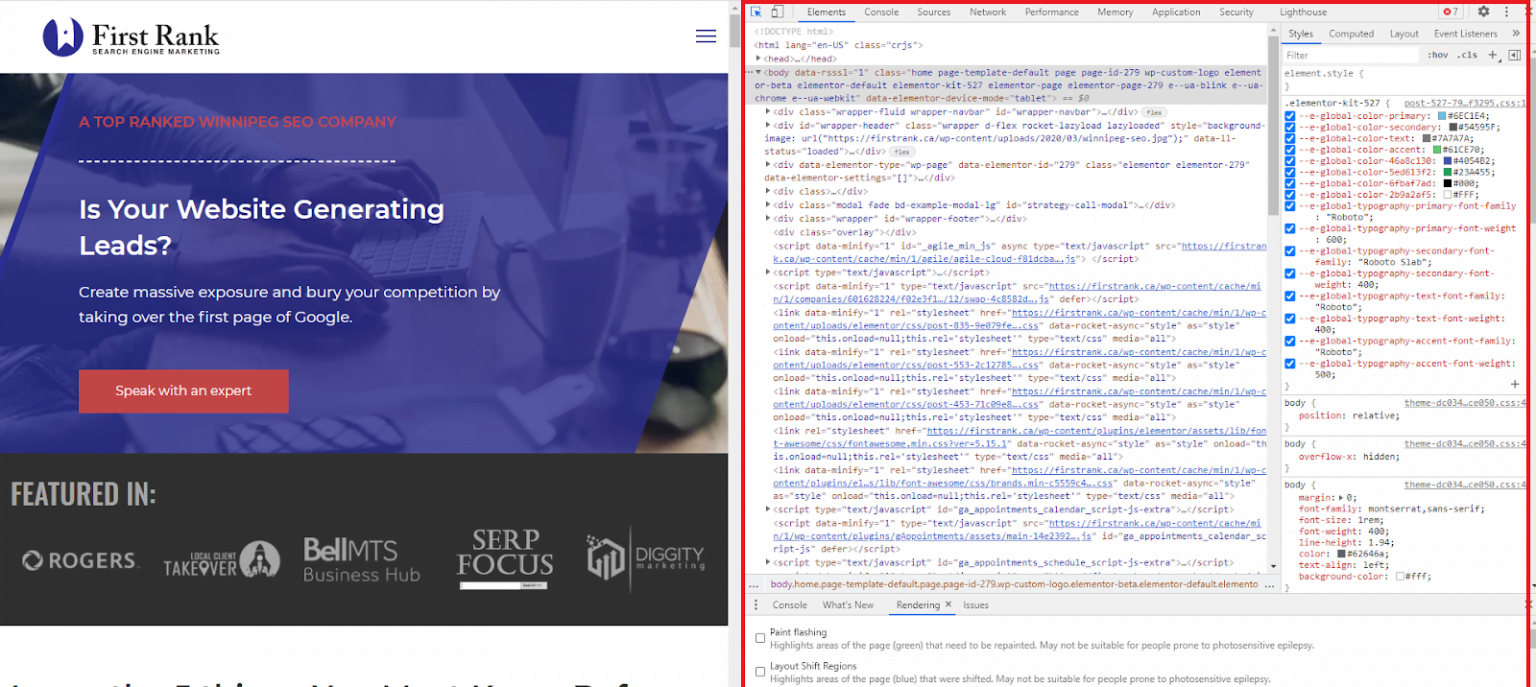Activate the inspect element picker icon
Screen dimensions: 1536x687
(757, 12)
